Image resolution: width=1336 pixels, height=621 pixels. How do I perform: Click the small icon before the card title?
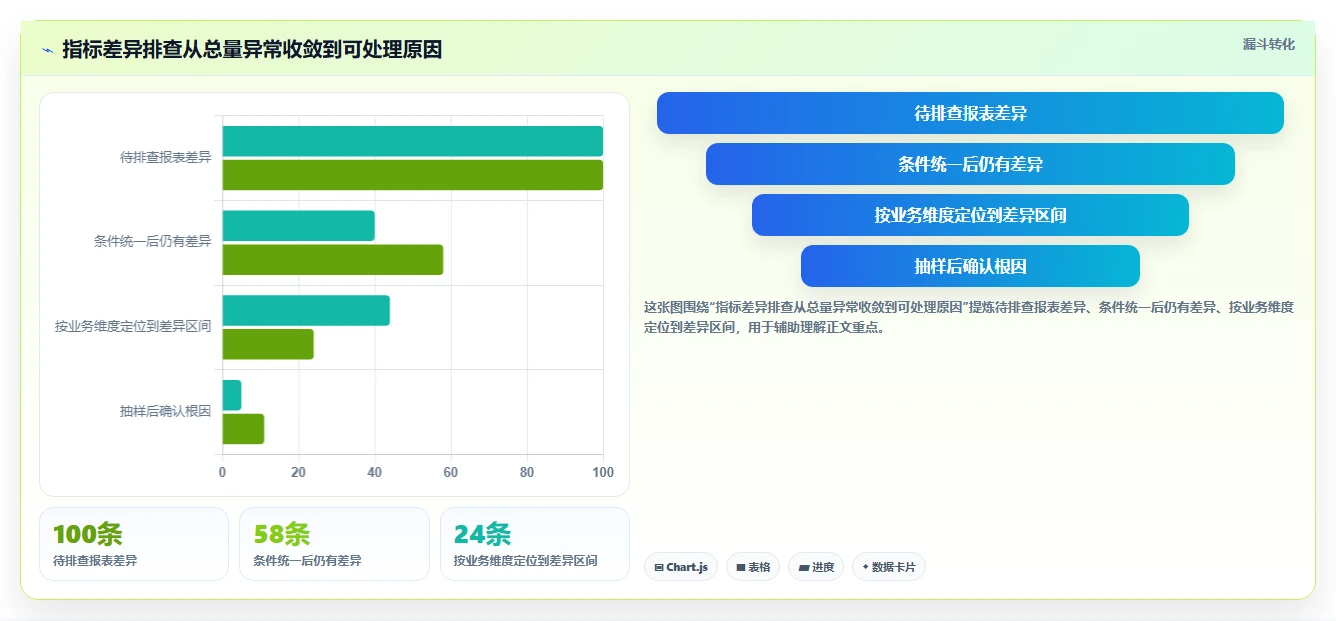click(x=48, y=50)
